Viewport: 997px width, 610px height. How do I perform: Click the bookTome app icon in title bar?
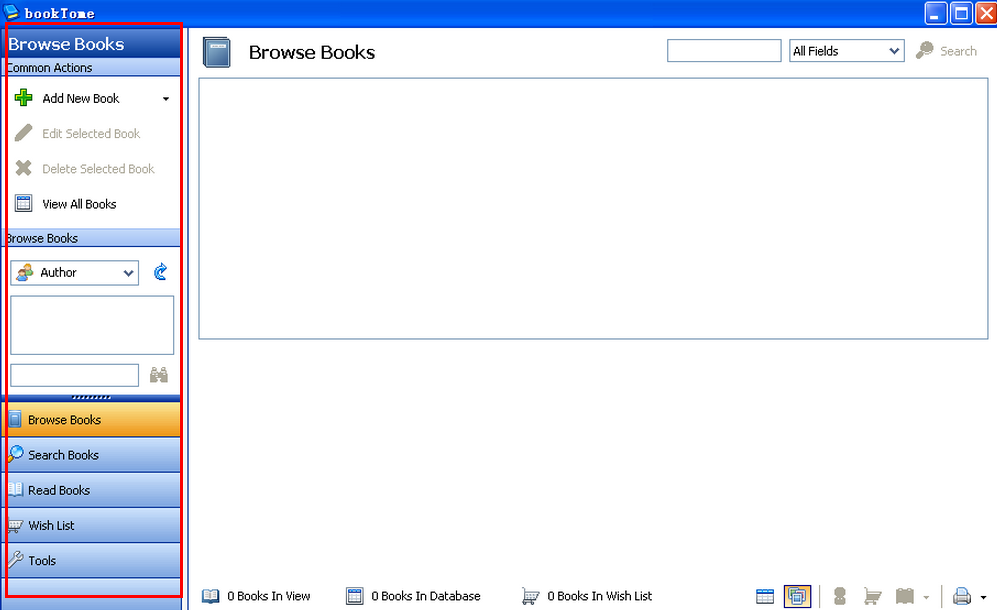11,12
